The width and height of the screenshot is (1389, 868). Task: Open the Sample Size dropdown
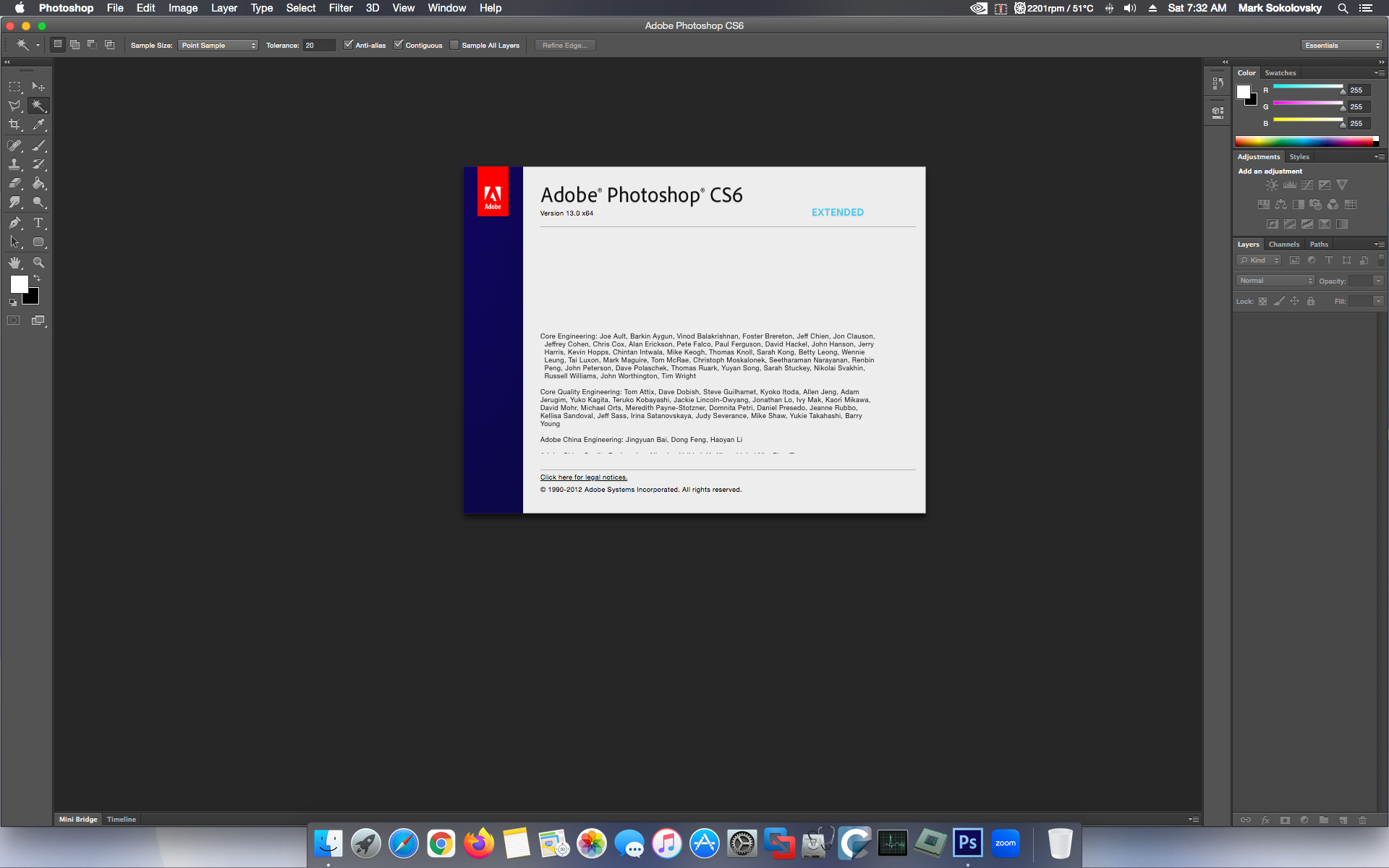tap(218, 45)
